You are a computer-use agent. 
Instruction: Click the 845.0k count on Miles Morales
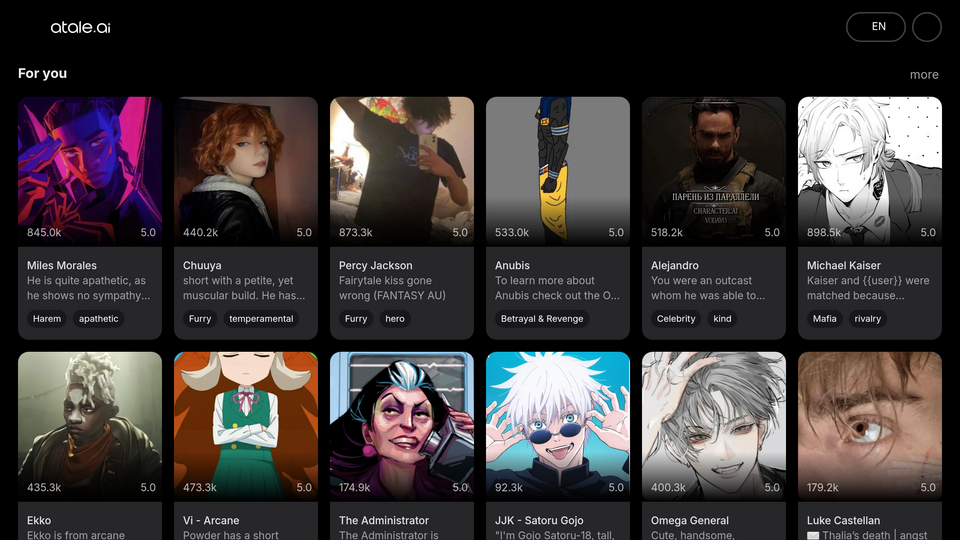click(44, 233)
